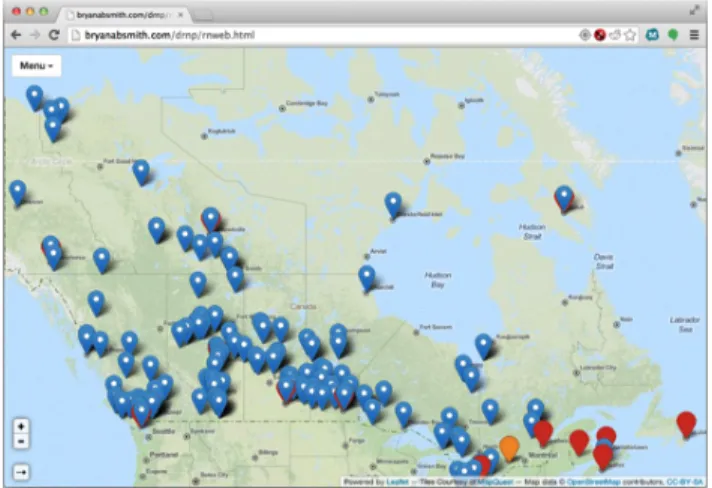Click the orange map marker near Montreal
Viewport: 712px width, 488px height.
click(x=509, y=448)
